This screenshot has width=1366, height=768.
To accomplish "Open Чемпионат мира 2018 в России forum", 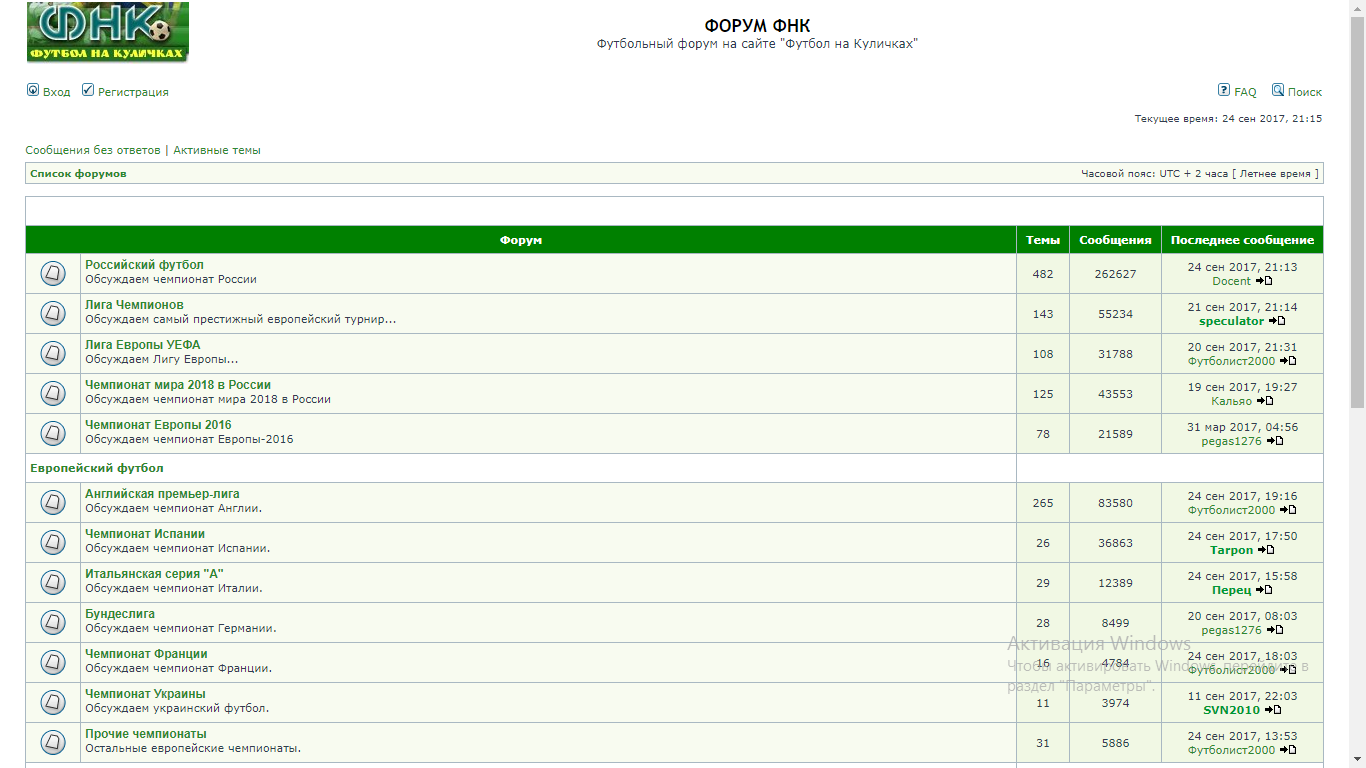I will coord(178,385).
